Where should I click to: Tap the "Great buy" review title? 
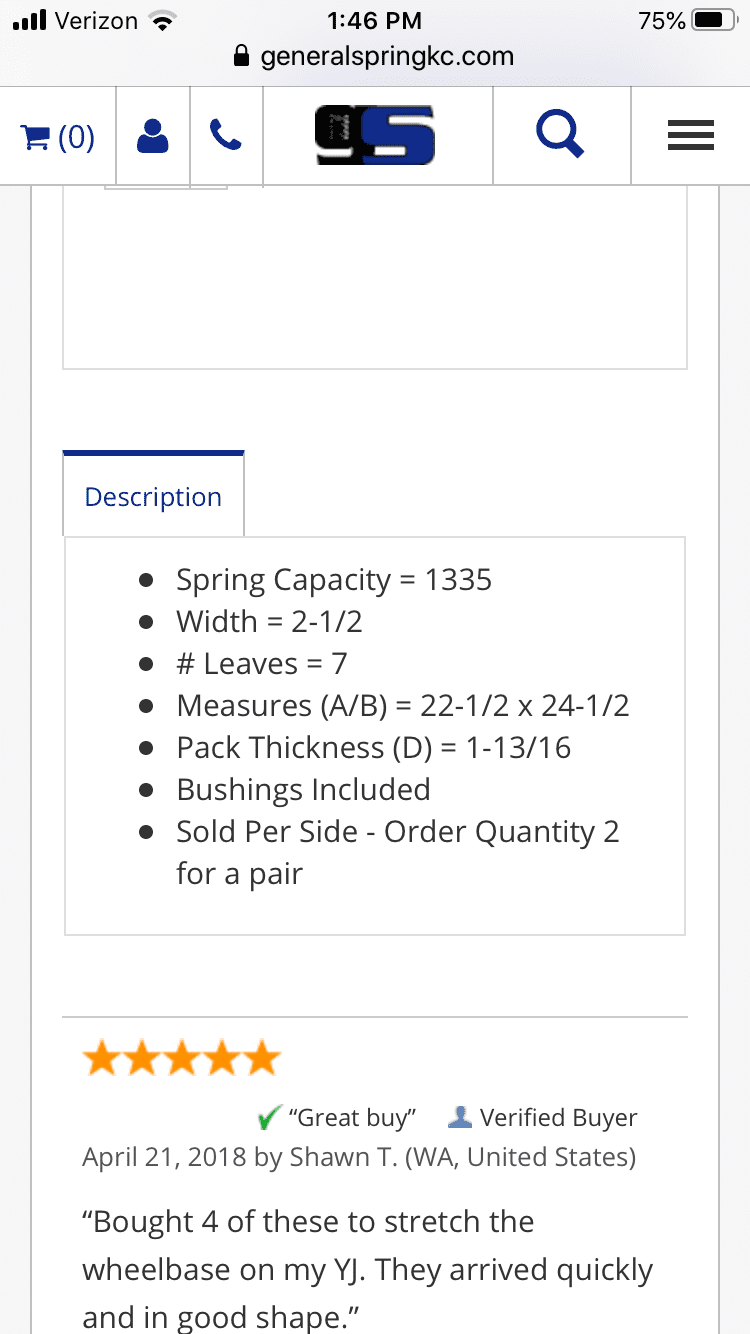coord(351,1117)
